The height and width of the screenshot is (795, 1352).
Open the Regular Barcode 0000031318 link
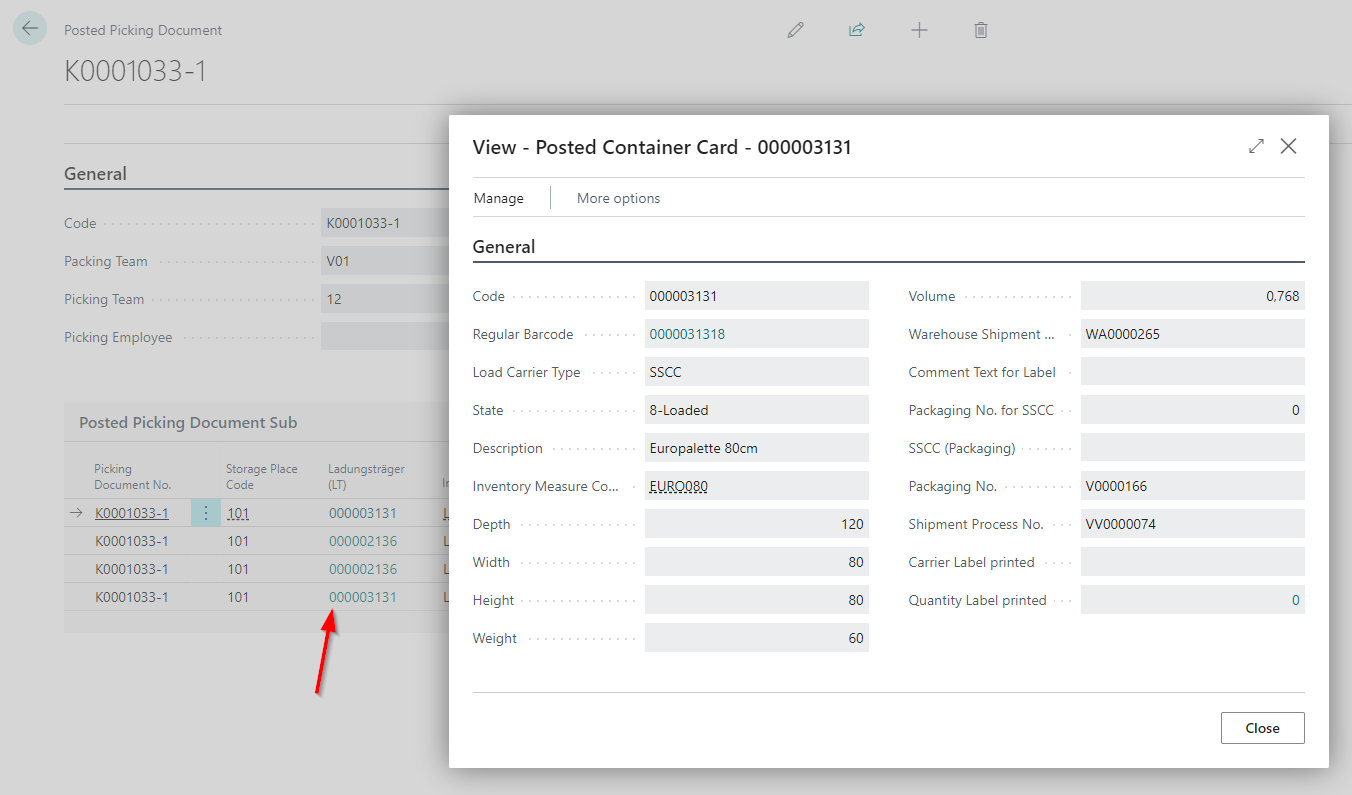pyautogui.click(x=687, y=334)
